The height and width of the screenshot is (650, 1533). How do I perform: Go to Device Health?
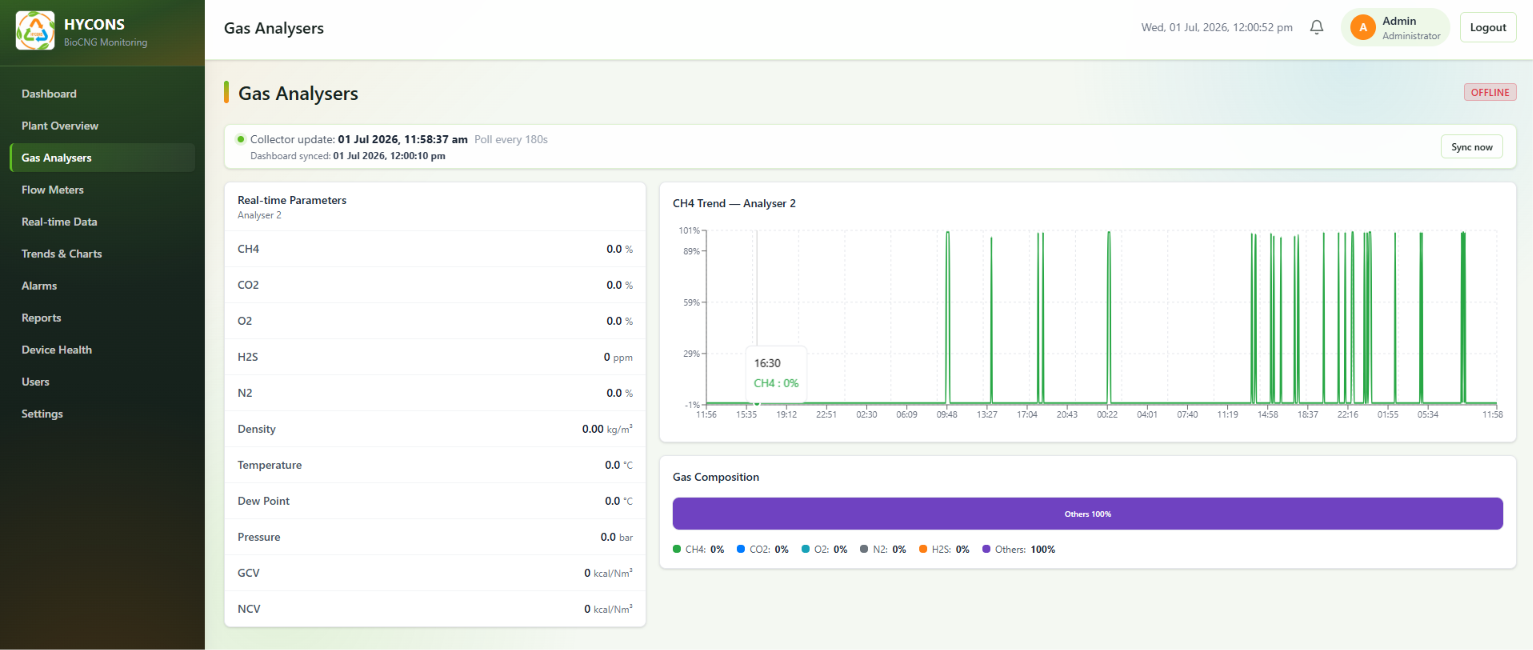point(102,350)
